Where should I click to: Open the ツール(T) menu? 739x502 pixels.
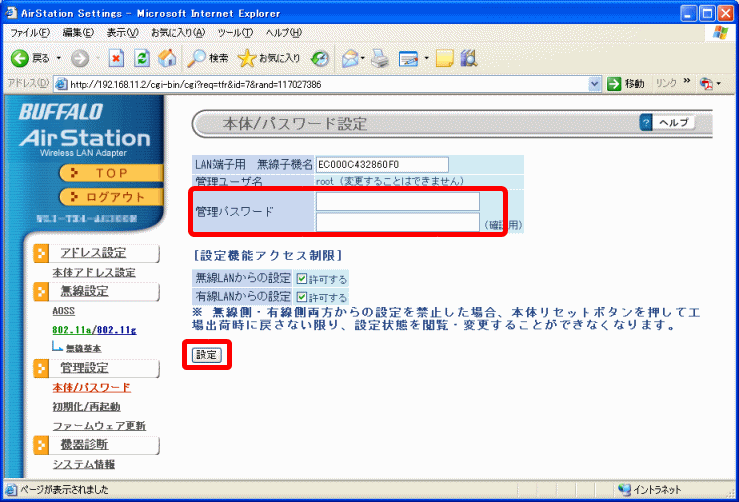coord(235,33)
